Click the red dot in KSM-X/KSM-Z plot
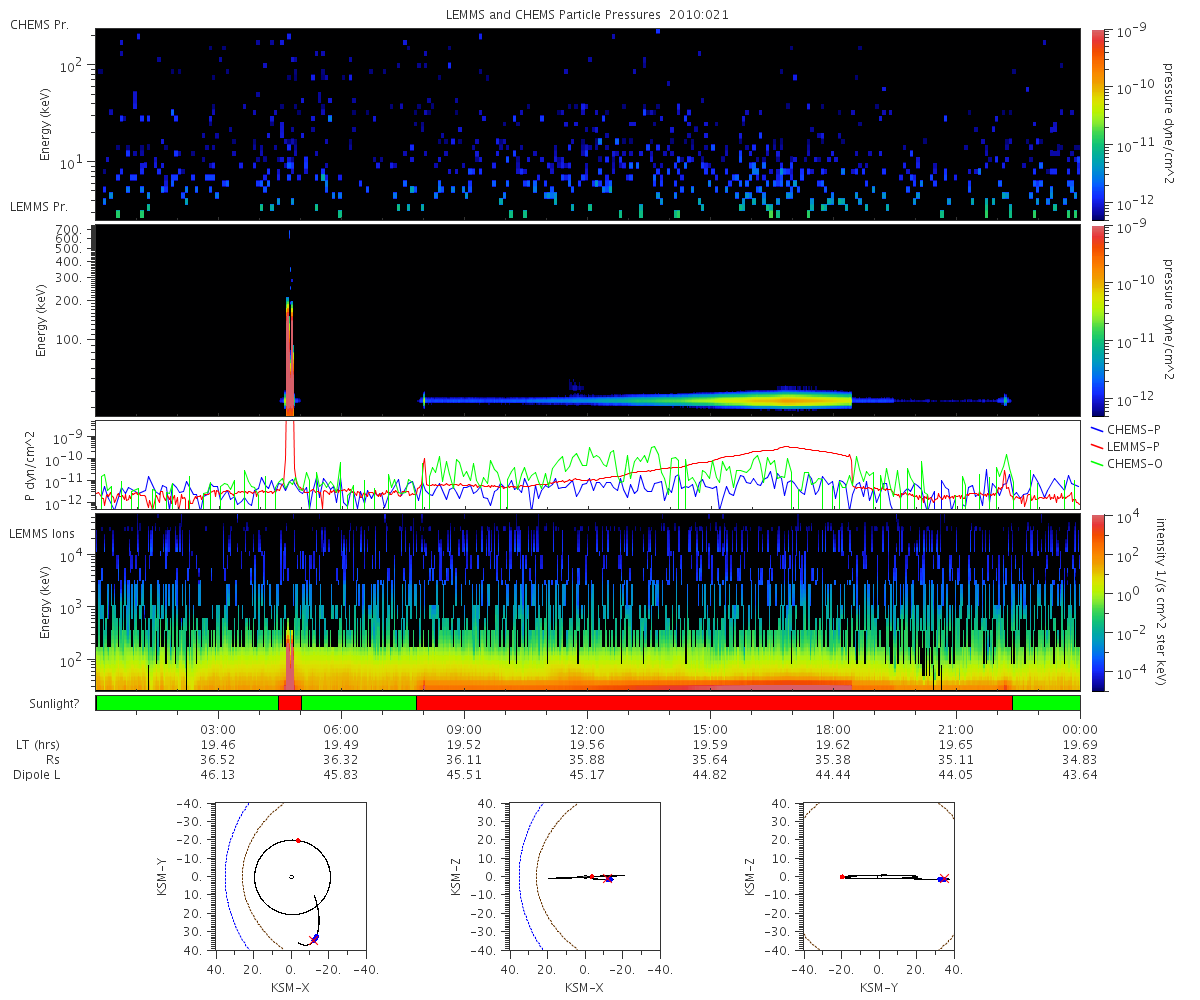 [591, 877]
